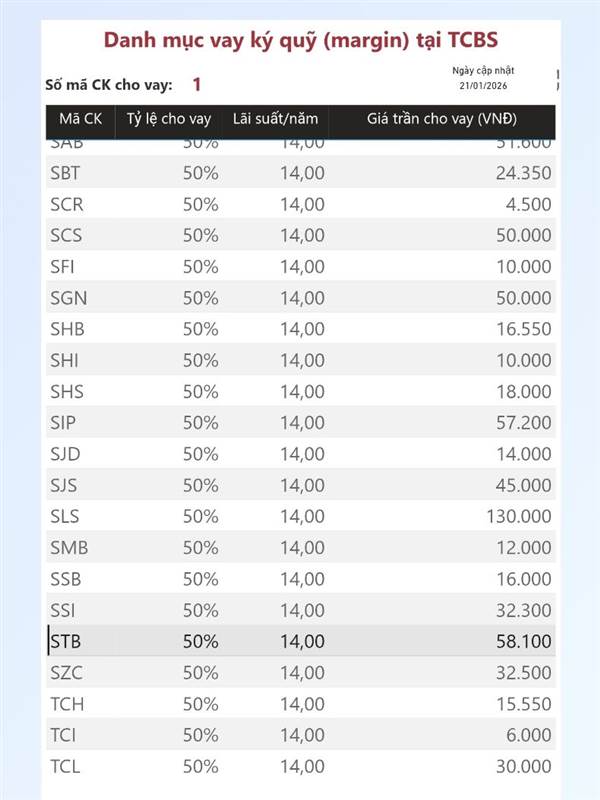Click the Lãi suất/năm column header
The height and width of the screenshot is (800, 600).
click(x=275, y=119)
